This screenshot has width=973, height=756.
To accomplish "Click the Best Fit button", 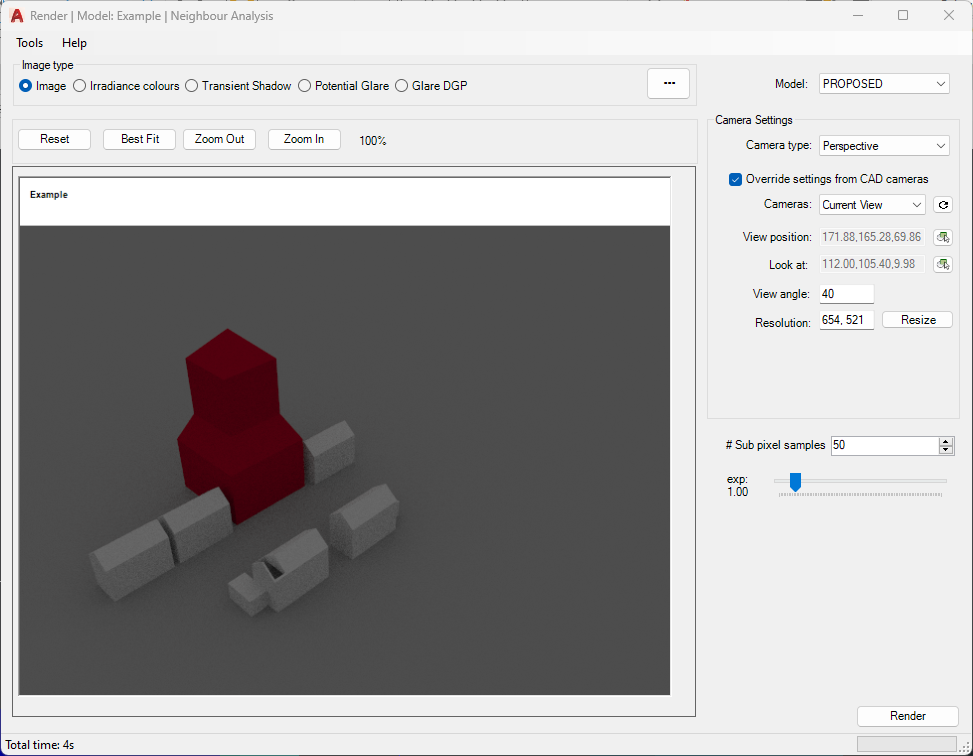I will click(x=140, y=139).
